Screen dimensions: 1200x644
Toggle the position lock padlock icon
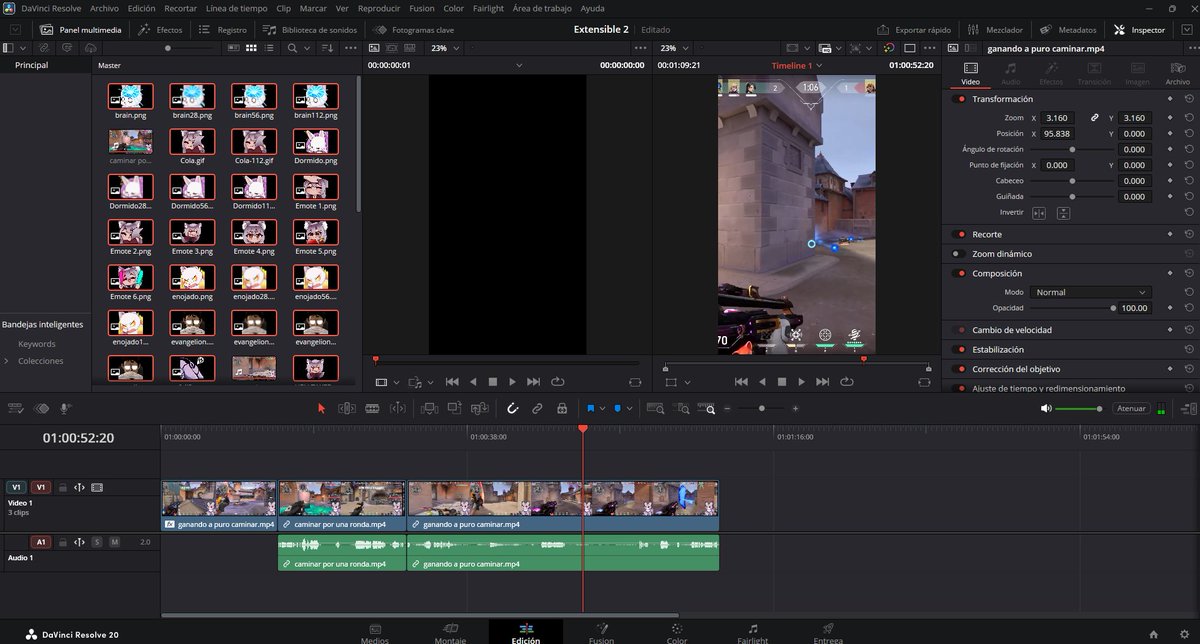(x=562, y=408)
